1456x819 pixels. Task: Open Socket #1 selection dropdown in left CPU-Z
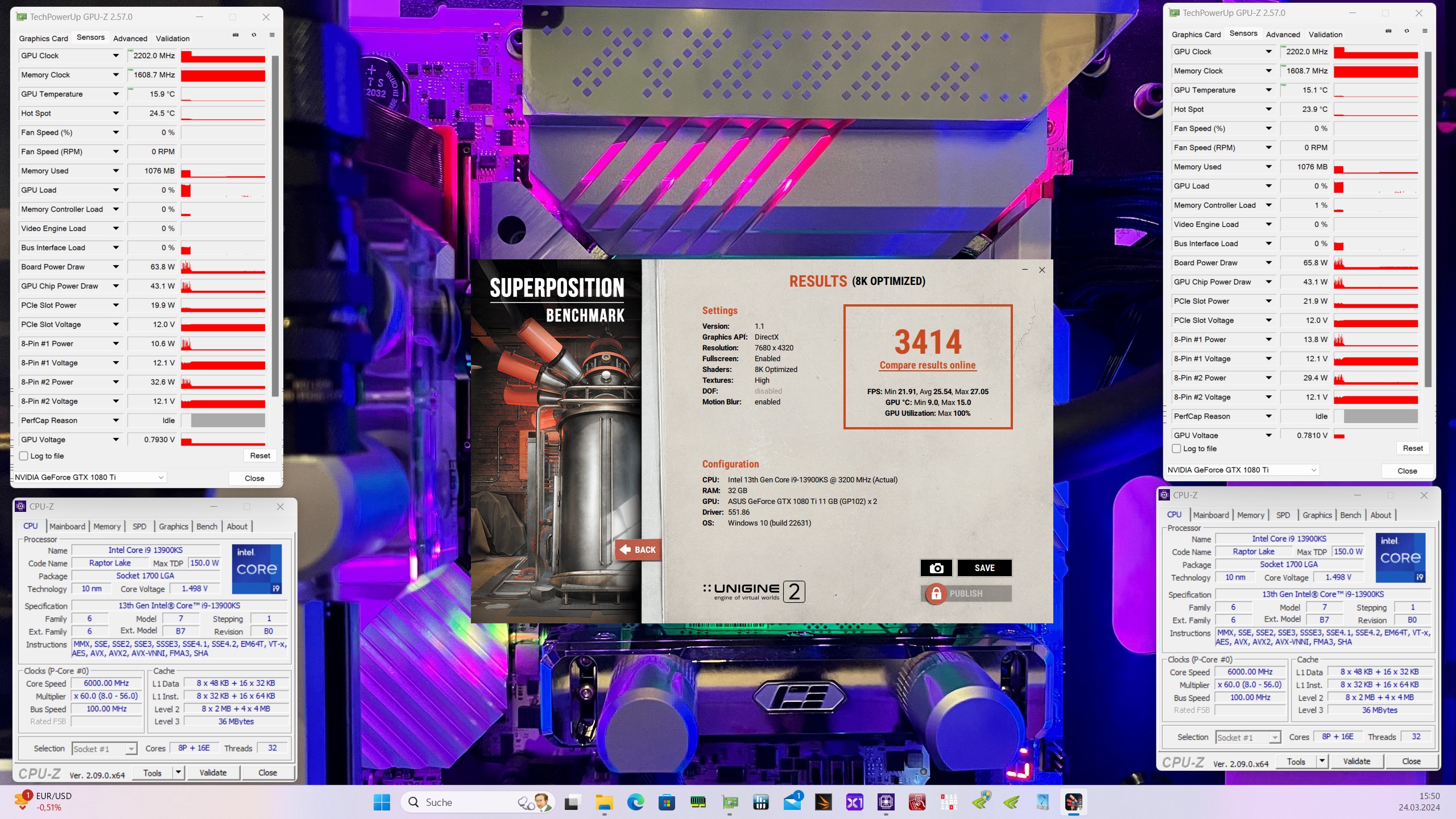[105, 748]
